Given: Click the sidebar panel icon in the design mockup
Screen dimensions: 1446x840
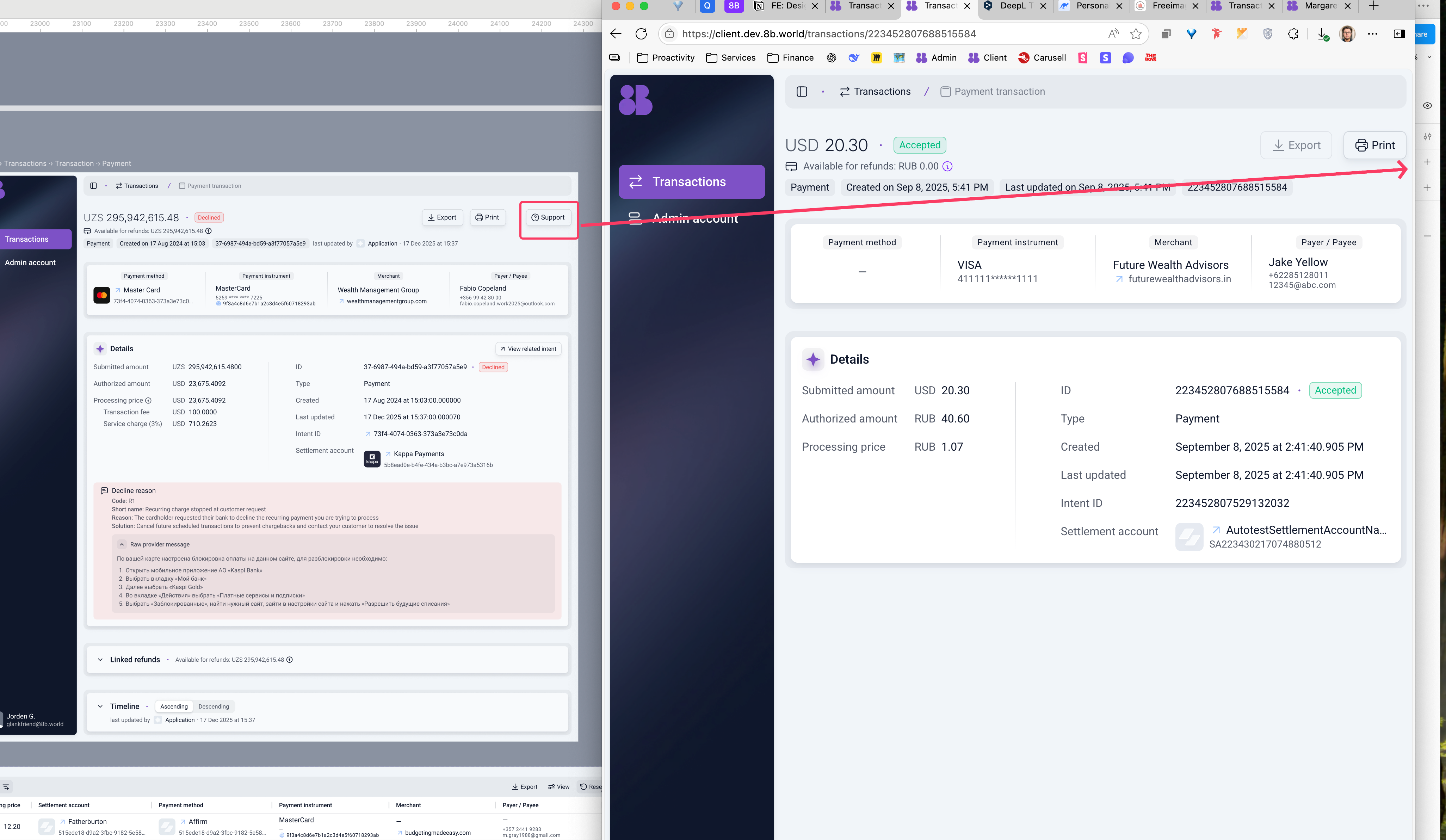Looking at the screenshot, I should click(x=93, y=186).
